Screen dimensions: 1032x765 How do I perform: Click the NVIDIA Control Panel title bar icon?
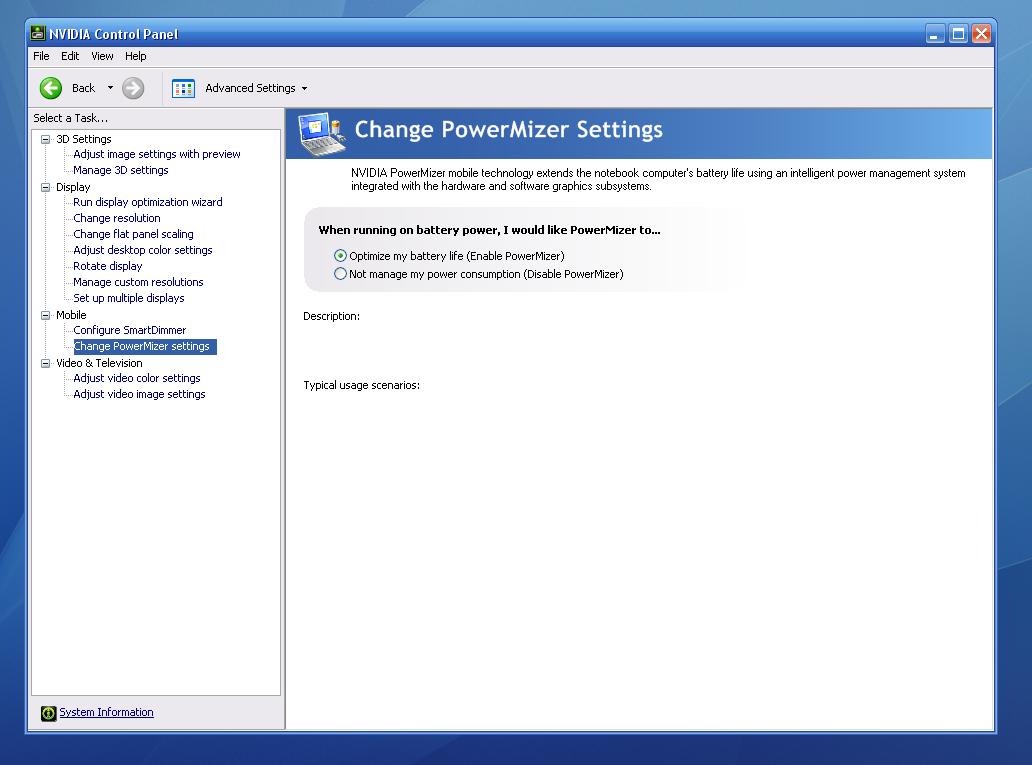pos(38,33)
